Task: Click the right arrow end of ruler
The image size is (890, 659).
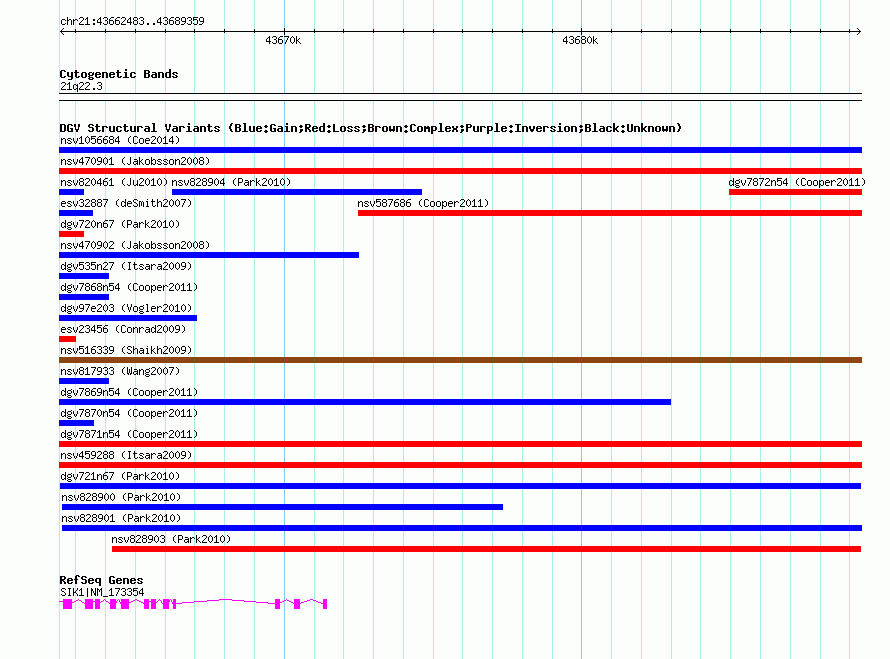Action: (x=859, y=31)
